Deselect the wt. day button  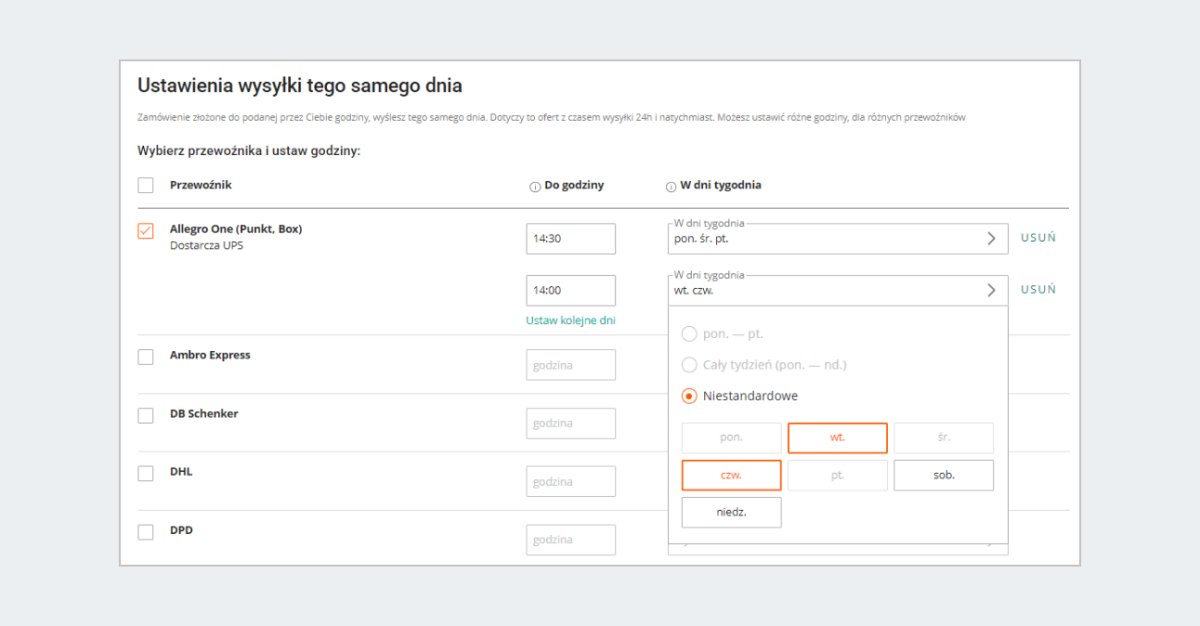837,438
